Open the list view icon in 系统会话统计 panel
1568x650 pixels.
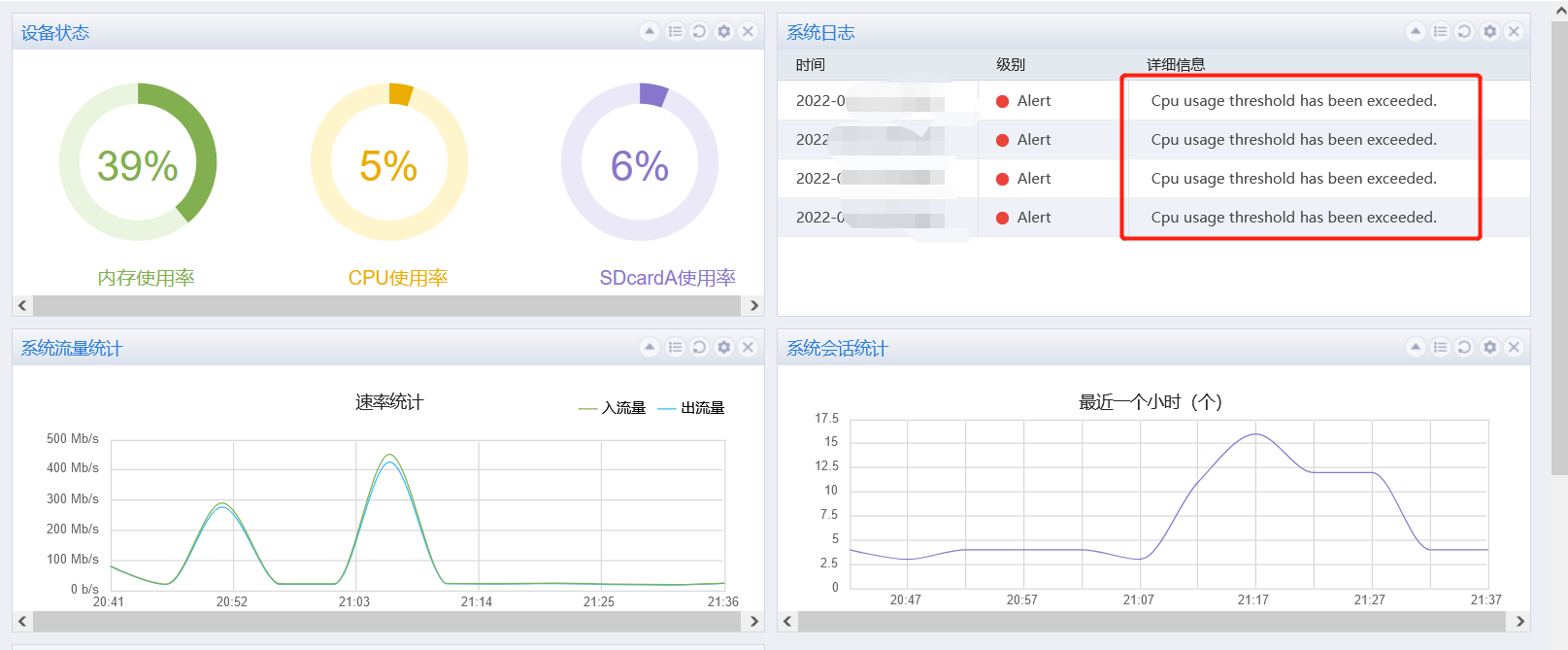click(x=1441, y=347)
